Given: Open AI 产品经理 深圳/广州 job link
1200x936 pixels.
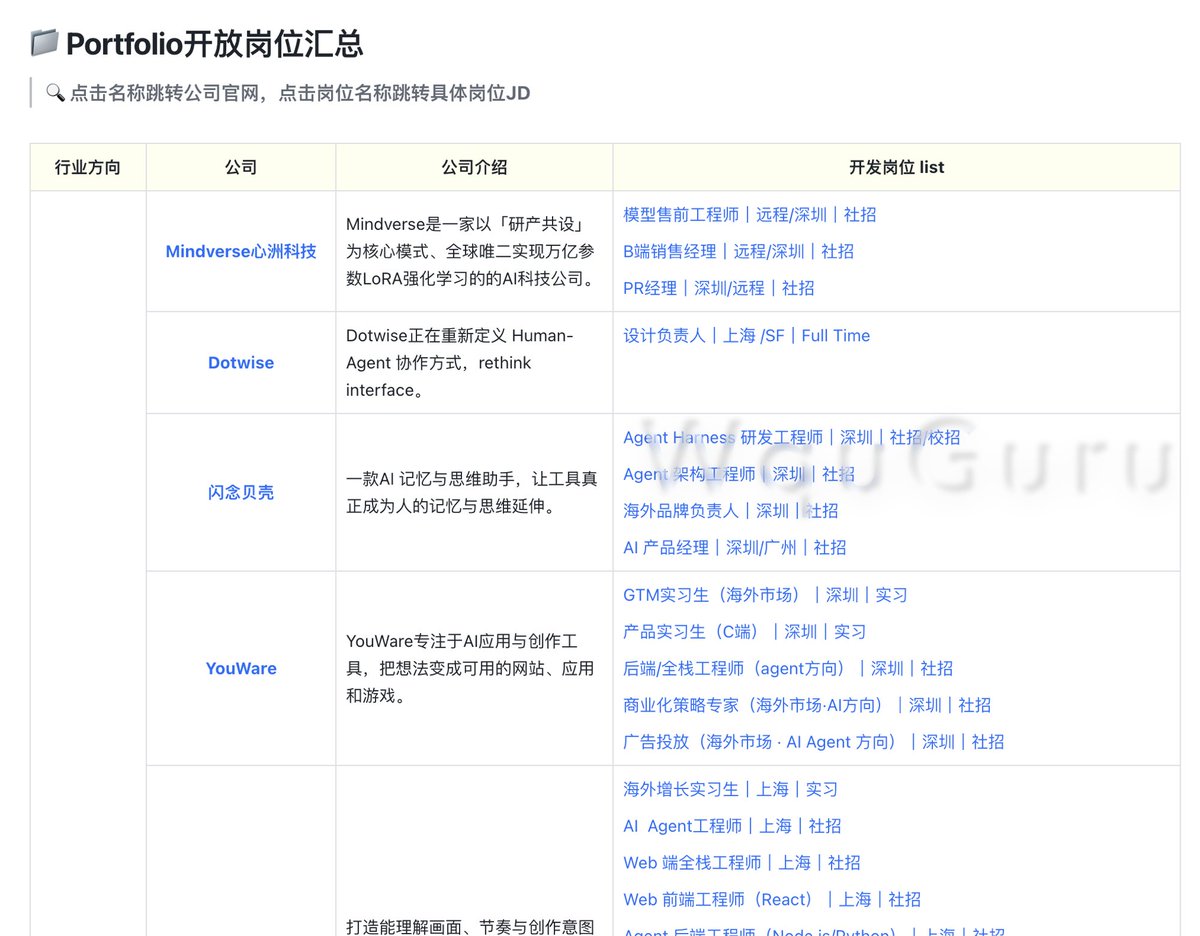Looking at the screenshot, I should tap(734, 548).
